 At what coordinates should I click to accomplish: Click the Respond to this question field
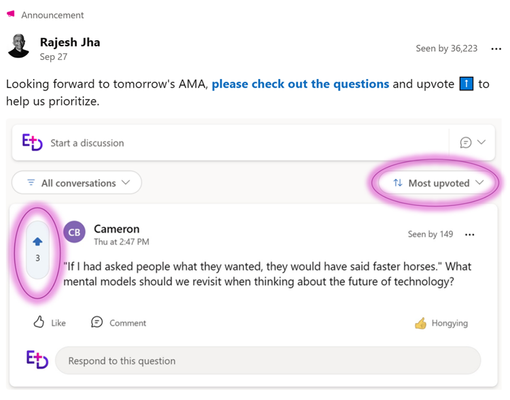(268, 361)
